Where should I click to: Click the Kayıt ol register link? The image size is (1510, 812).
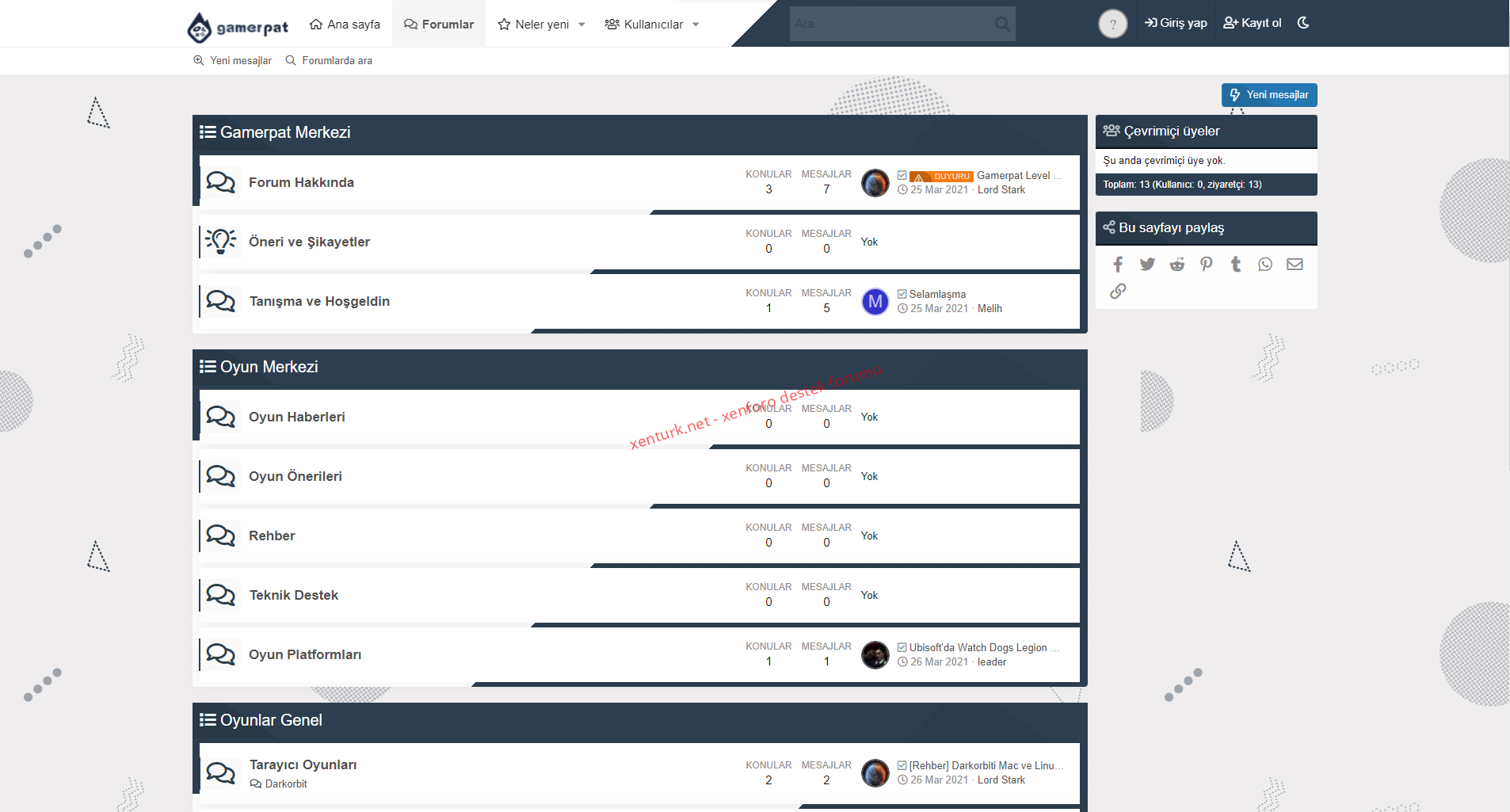click(1253, 23)
